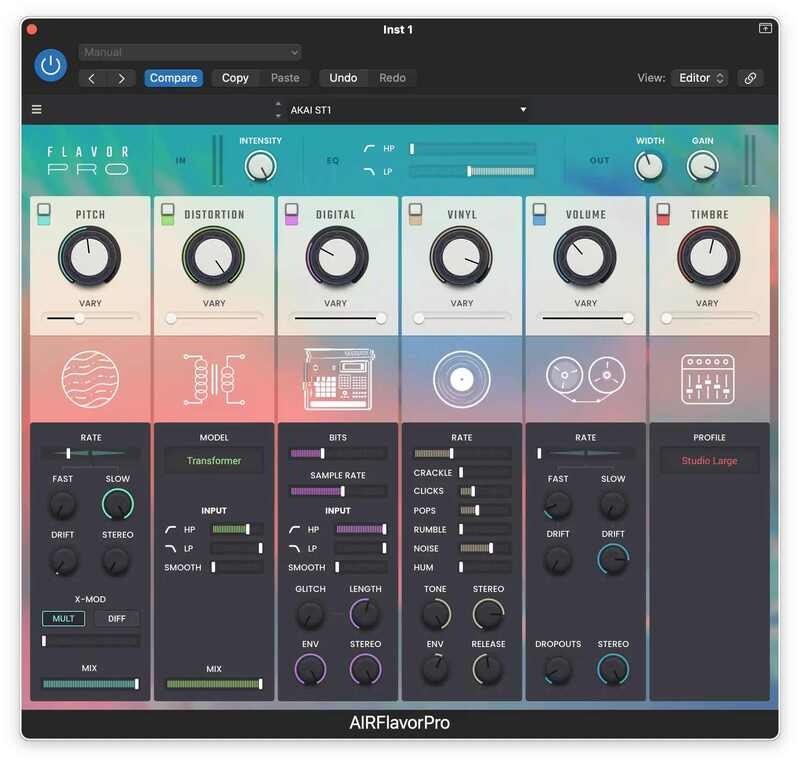Click the Compare button

[173, 78]
